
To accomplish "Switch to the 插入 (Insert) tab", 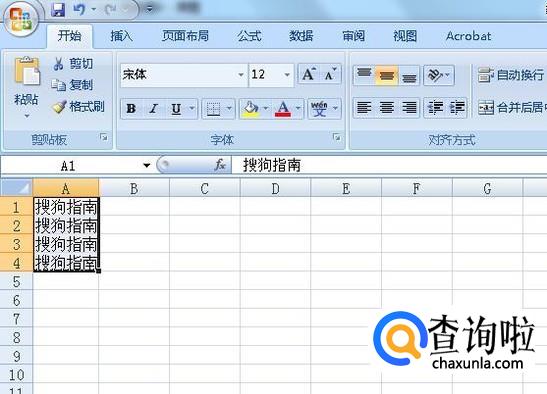I will (x=121, y=36).
